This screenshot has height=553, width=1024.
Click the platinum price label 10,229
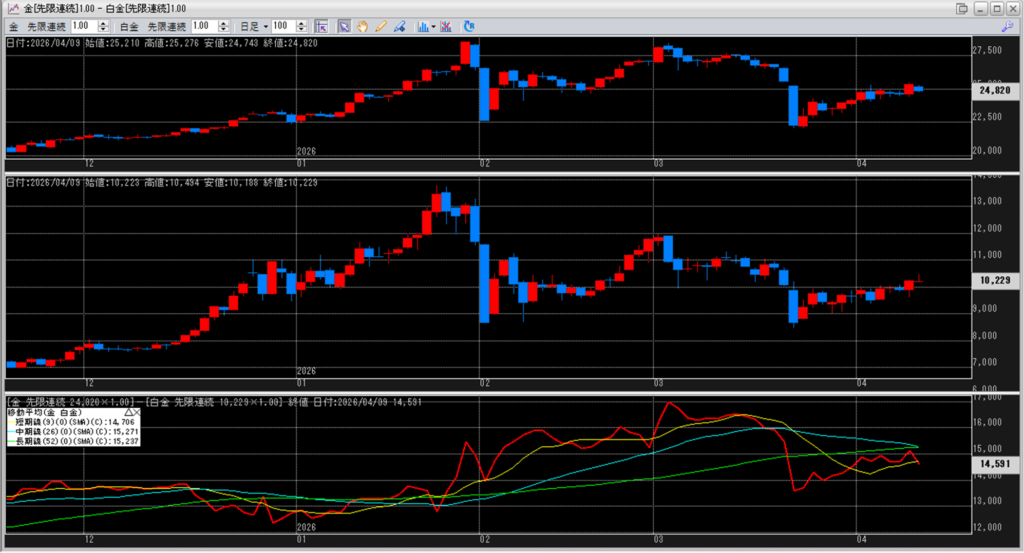[995, 280]
